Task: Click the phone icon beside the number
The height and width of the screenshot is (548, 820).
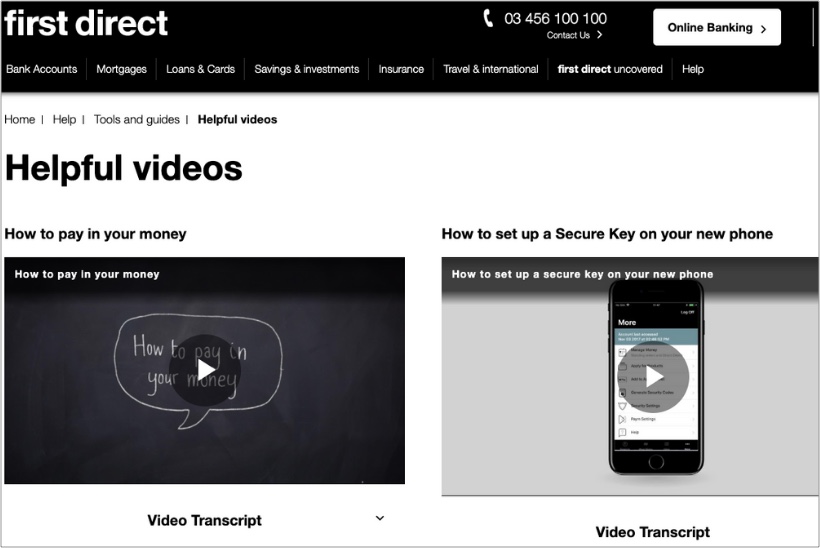Action: [488, 18]
